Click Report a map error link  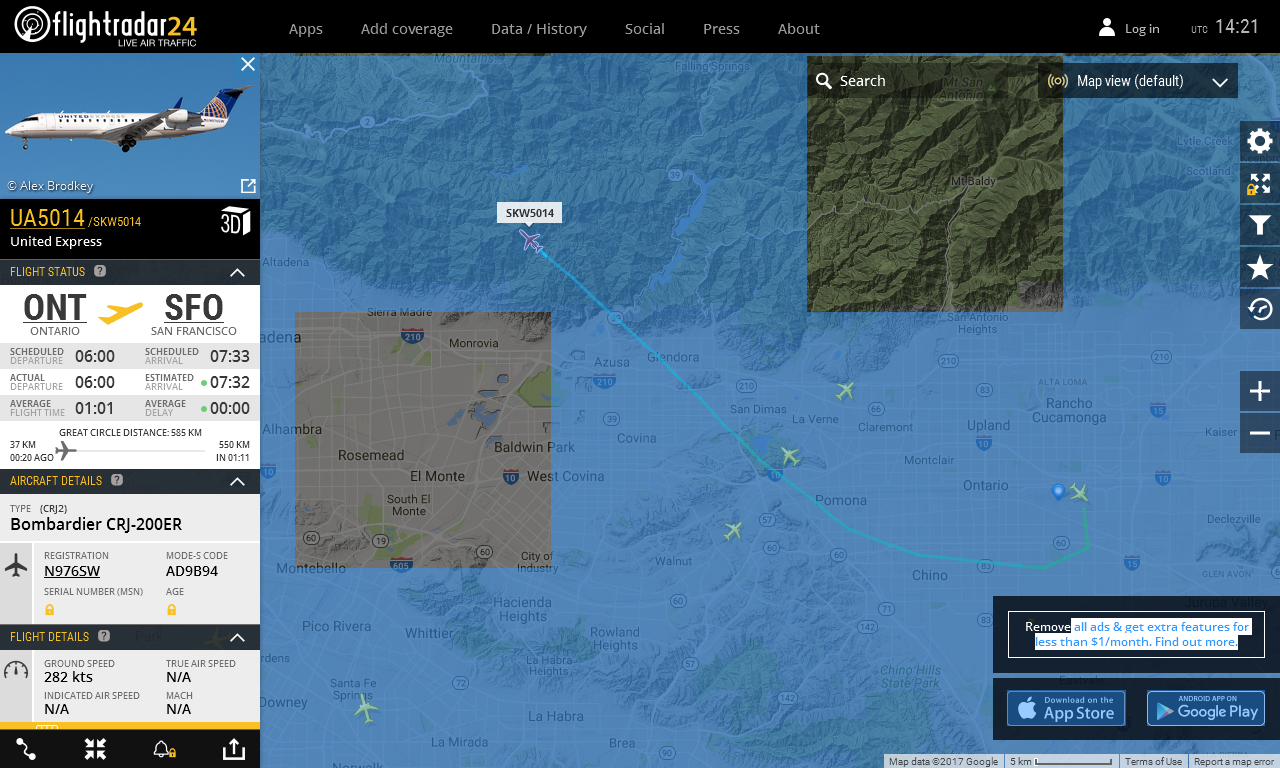coord(1234,762)
